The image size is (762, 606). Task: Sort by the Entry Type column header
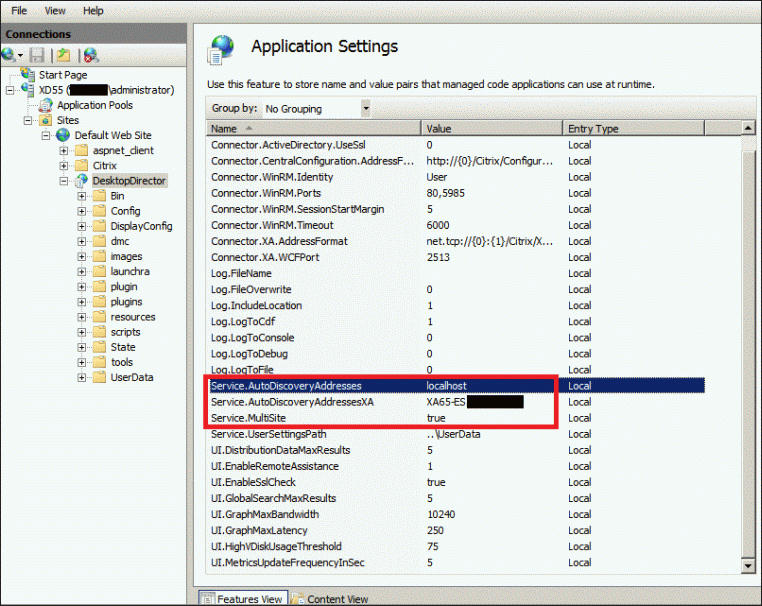click(633, 128)
